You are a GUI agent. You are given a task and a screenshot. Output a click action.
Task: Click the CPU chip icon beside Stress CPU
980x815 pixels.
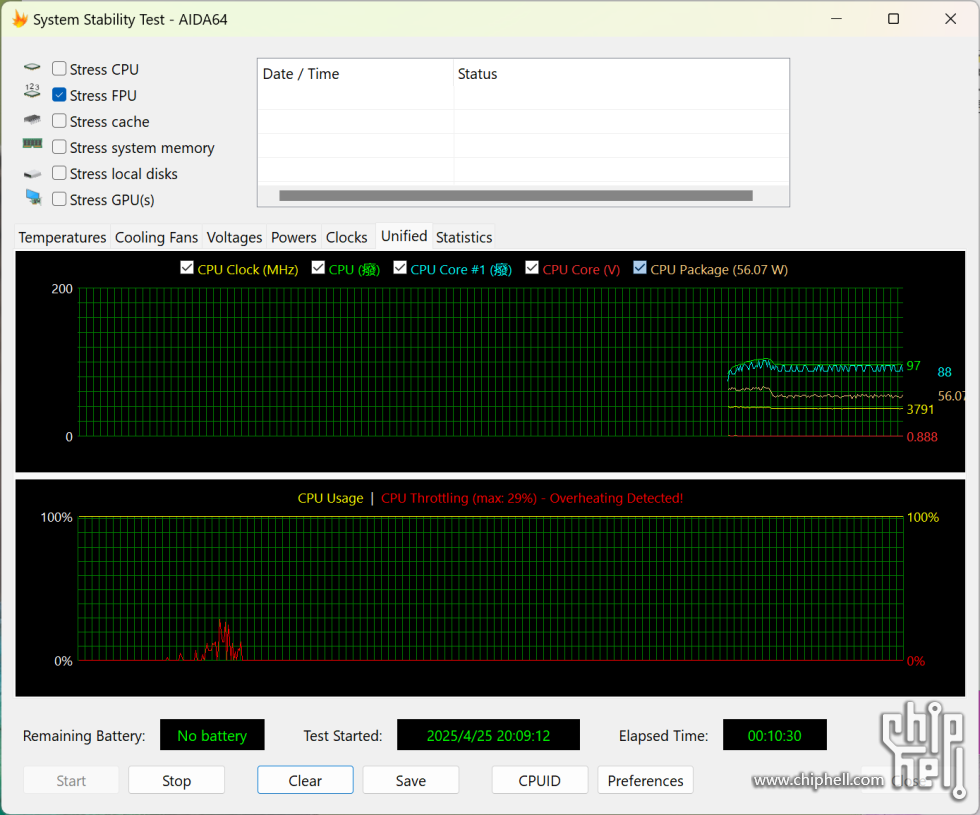[32, 67]
